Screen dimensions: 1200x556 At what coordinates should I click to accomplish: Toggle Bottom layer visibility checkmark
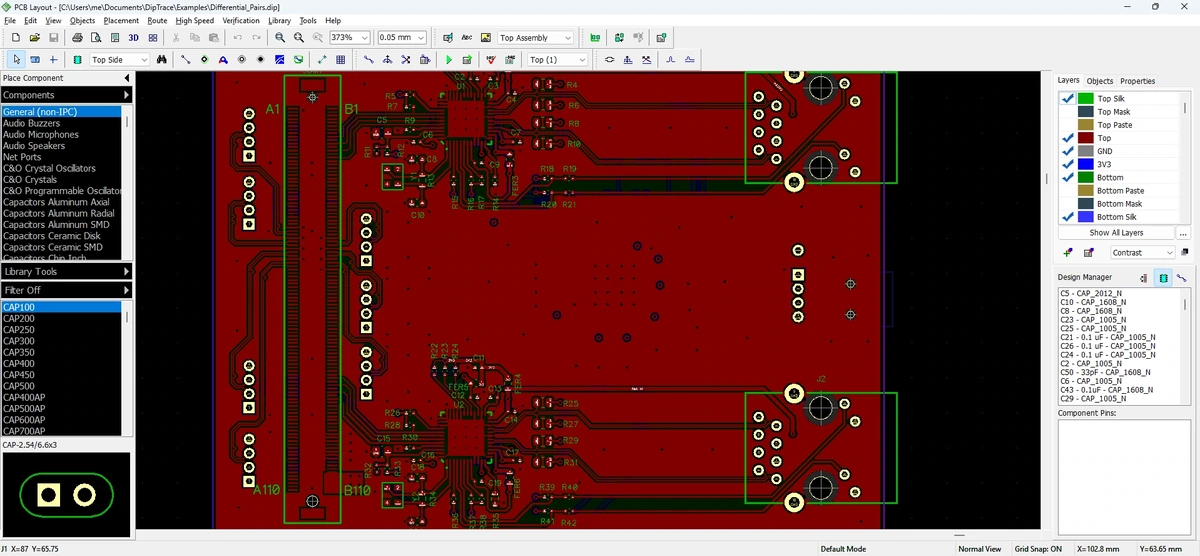point(1067,177)
